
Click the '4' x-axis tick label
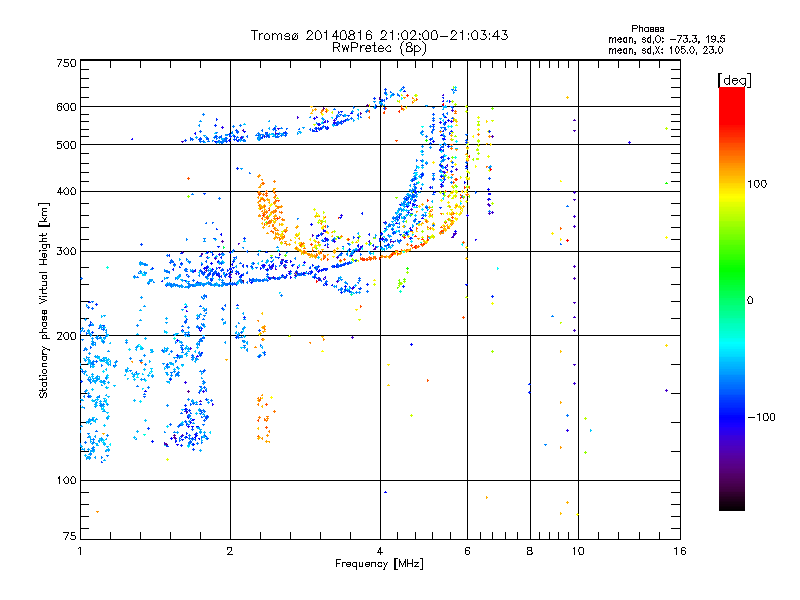tap(380, 552)
